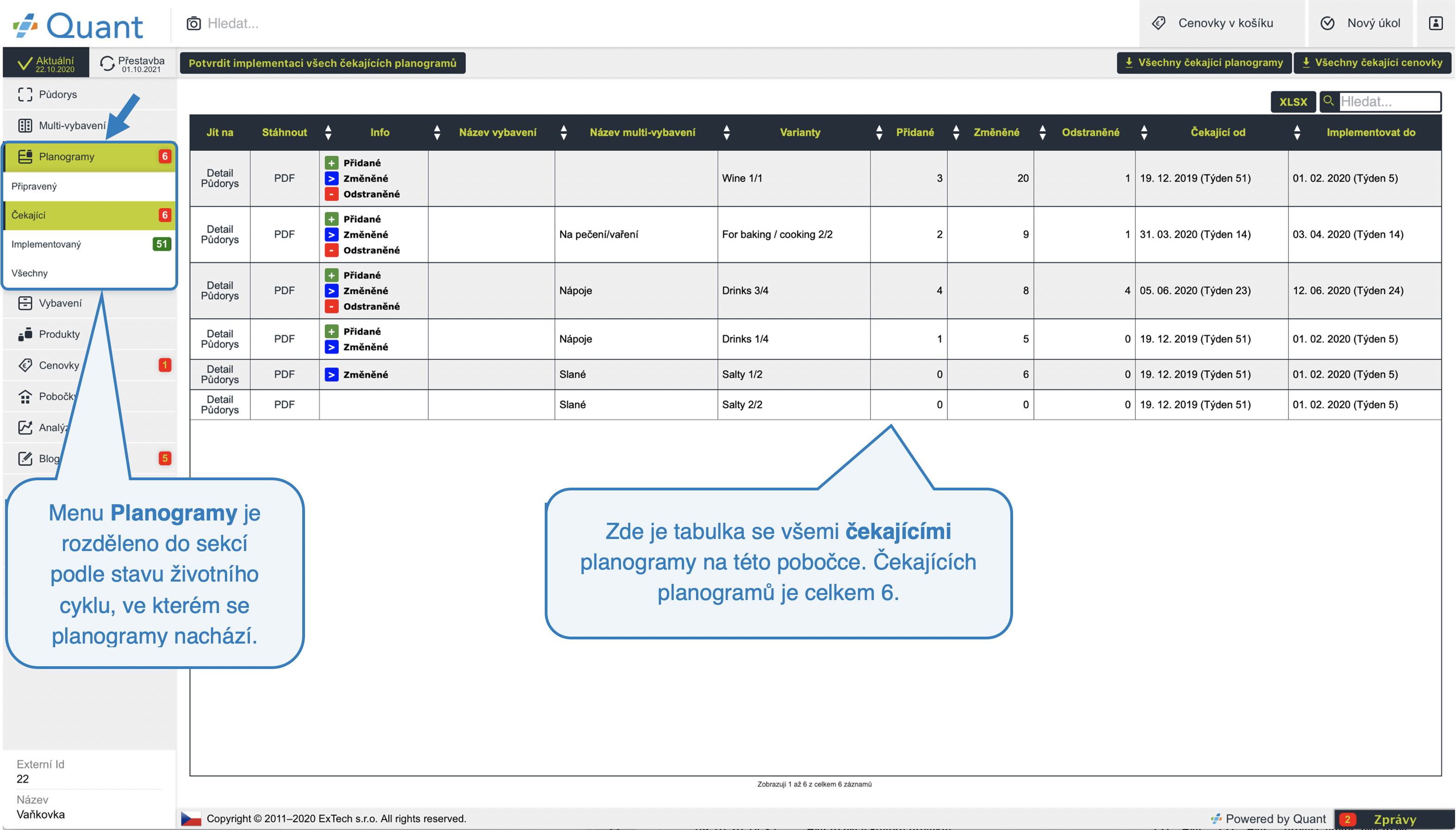Open Multi-vybavení sidebar icon
1456x830 pixels.
(25, 125)
